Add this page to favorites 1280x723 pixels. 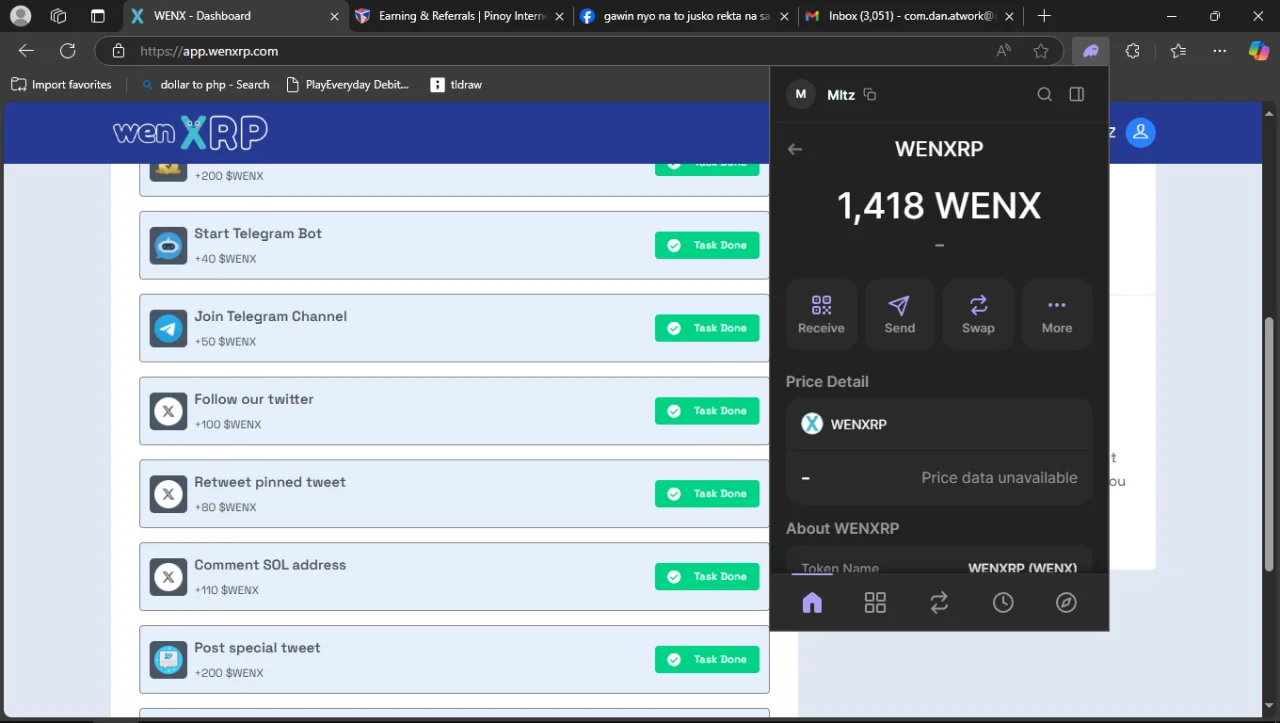1041,51
